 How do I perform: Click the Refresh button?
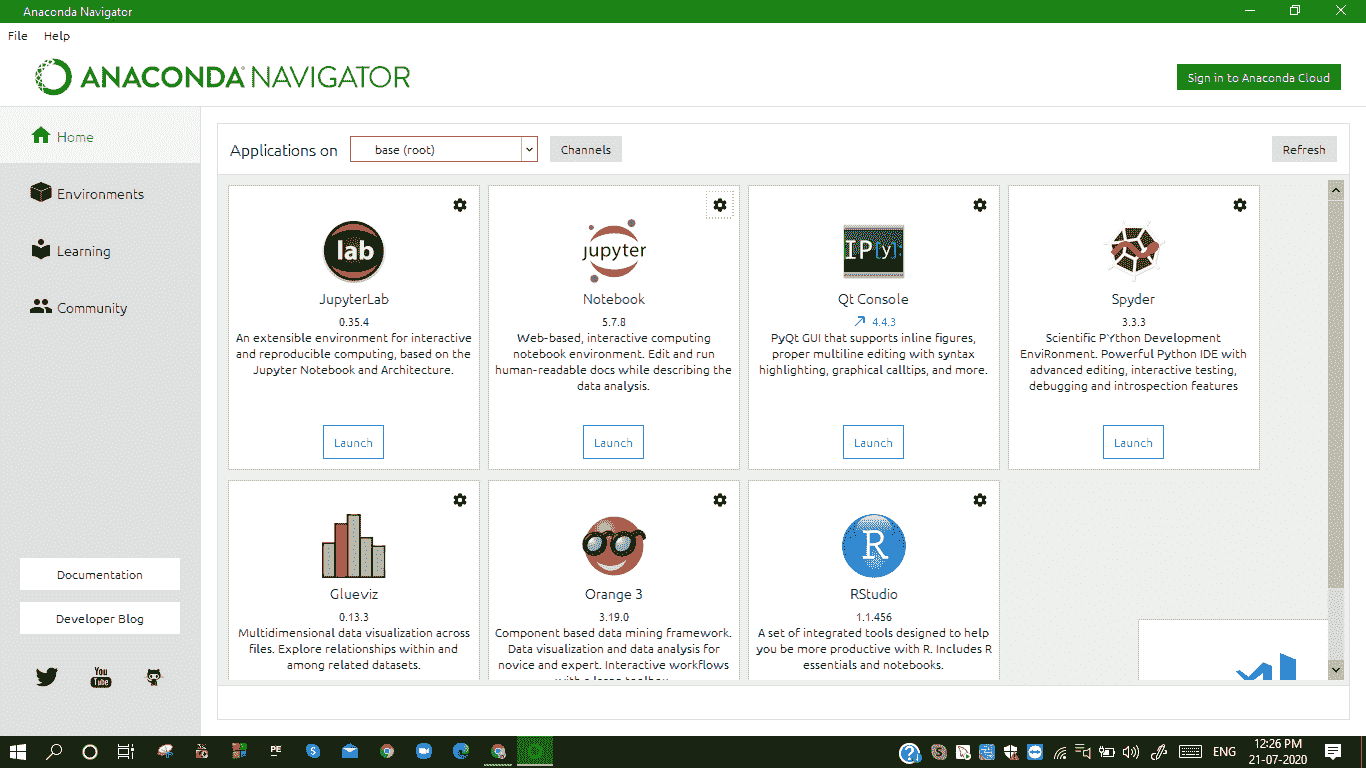point(1303,150)
